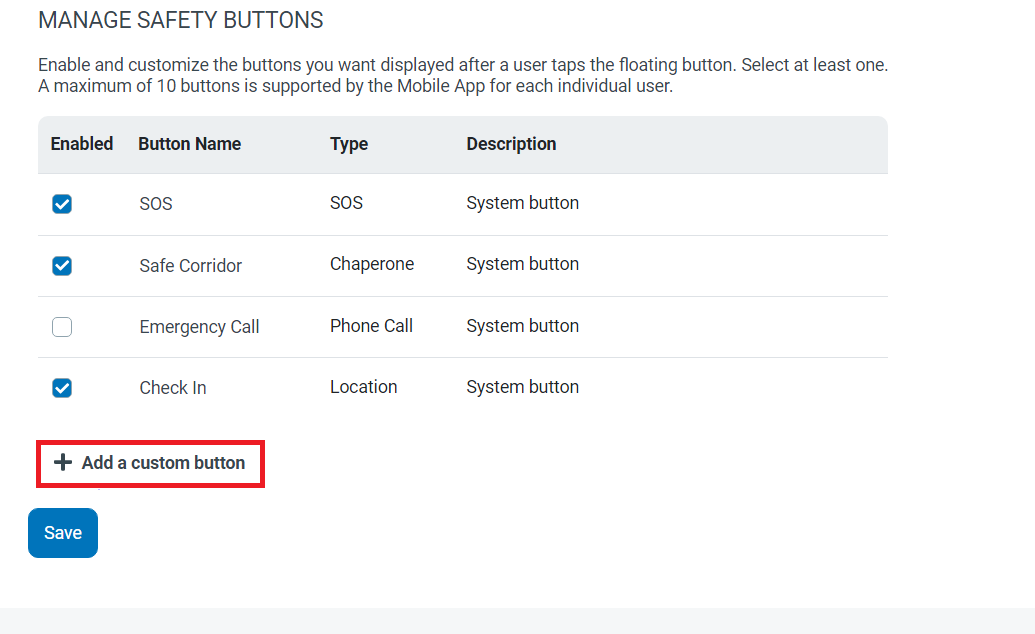Click the plus icon for custom button
1035x634 pixels.
tap(63, 463)
